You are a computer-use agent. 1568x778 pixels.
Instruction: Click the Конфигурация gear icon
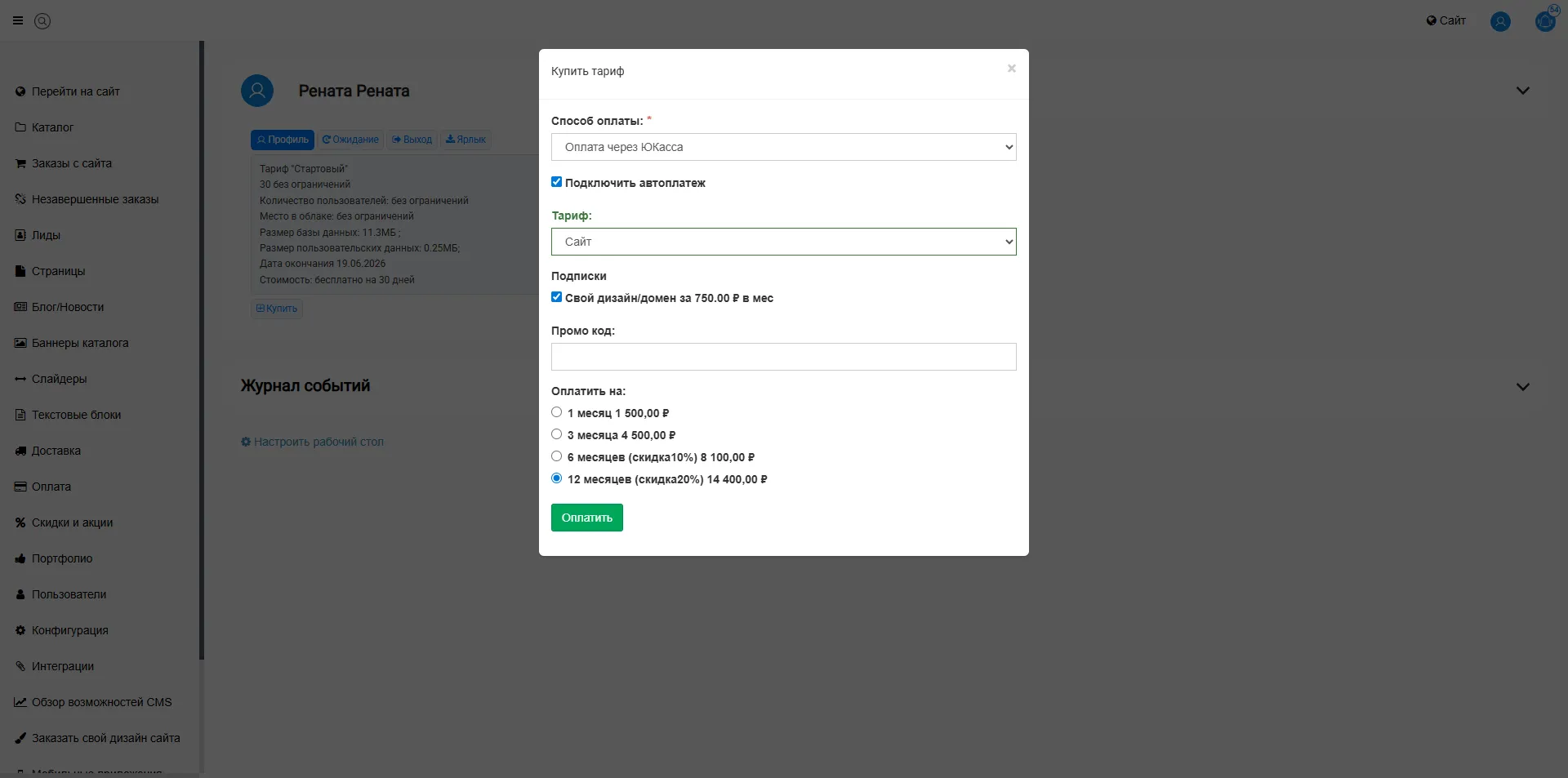tap(20, 630)
